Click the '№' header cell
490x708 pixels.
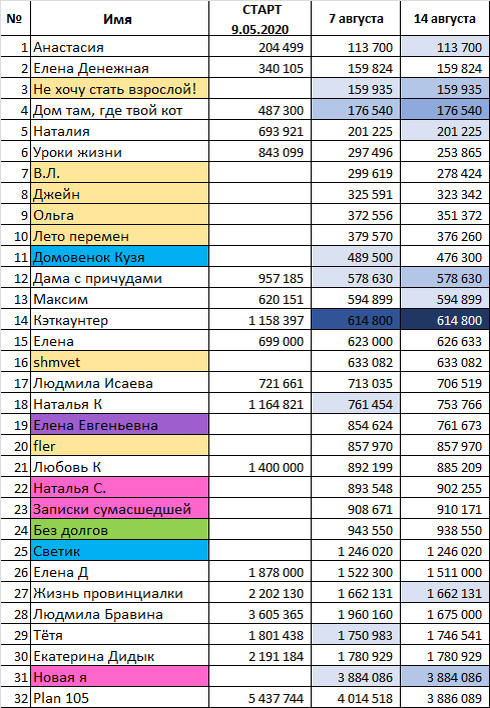(x=15, y=19)
